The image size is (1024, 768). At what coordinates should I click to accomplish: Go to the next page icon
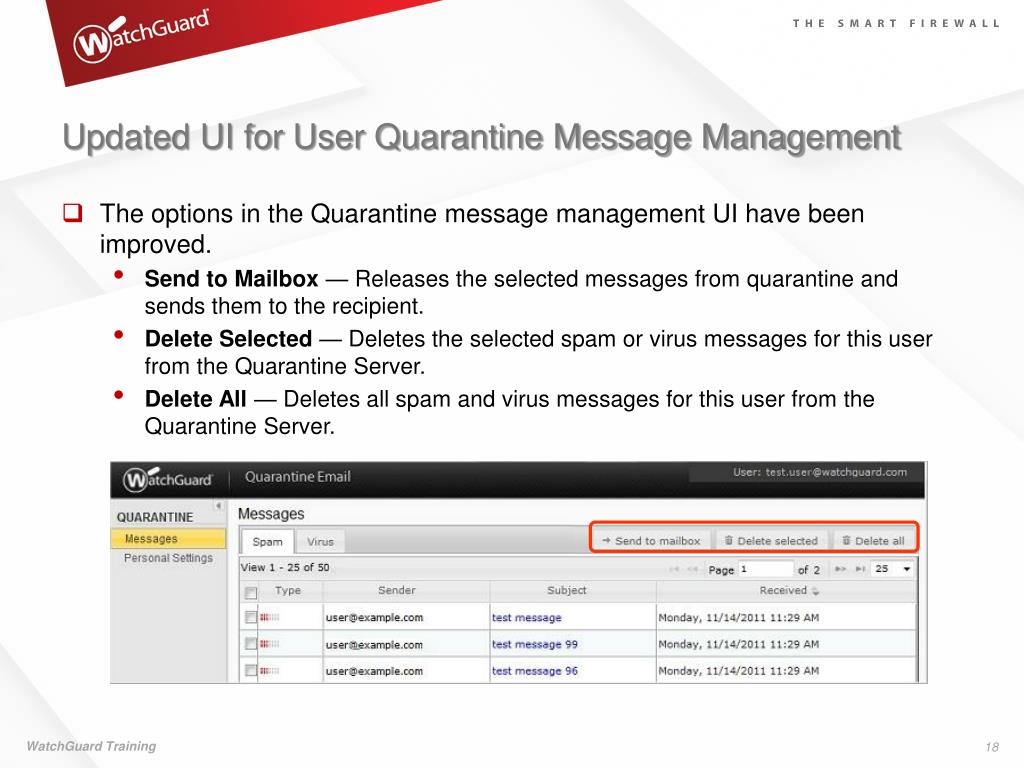coord(840,569)
